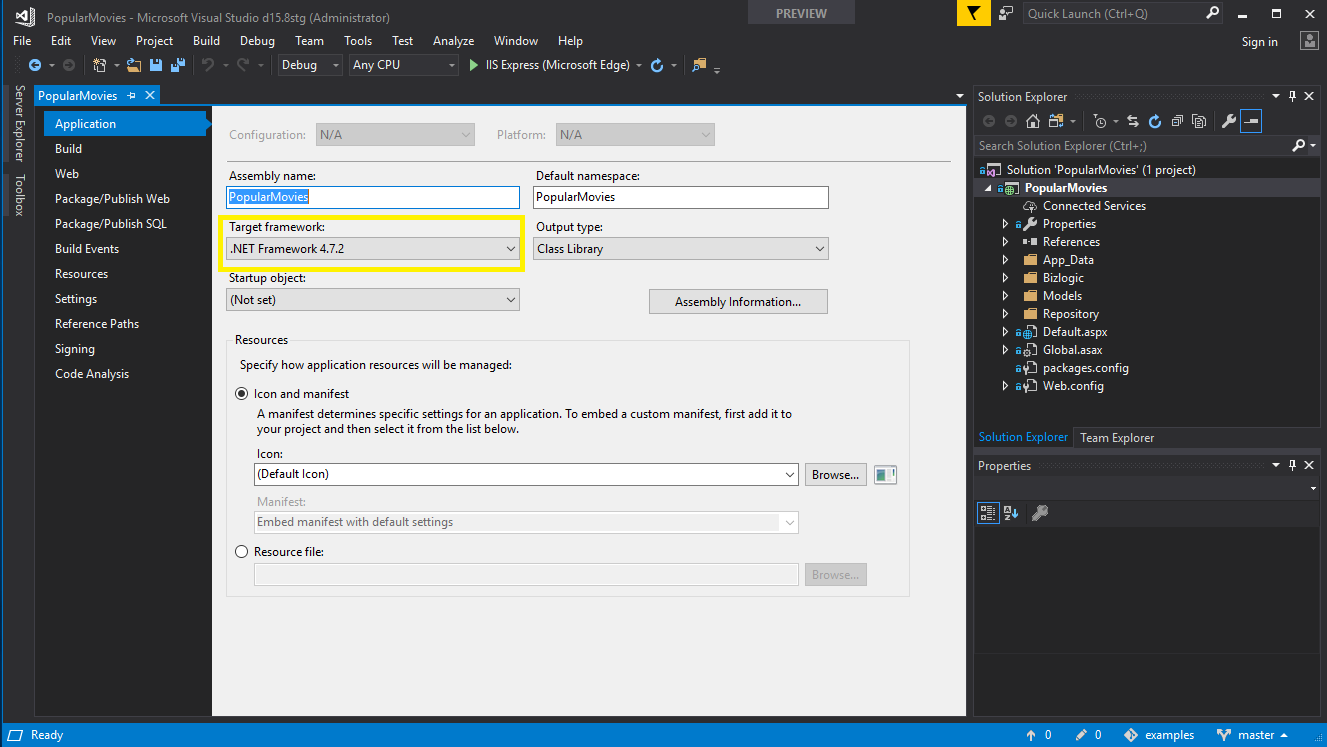Click the icon preview swatch beside Browse
1327x747 pixels.
(x=885, y=475)
